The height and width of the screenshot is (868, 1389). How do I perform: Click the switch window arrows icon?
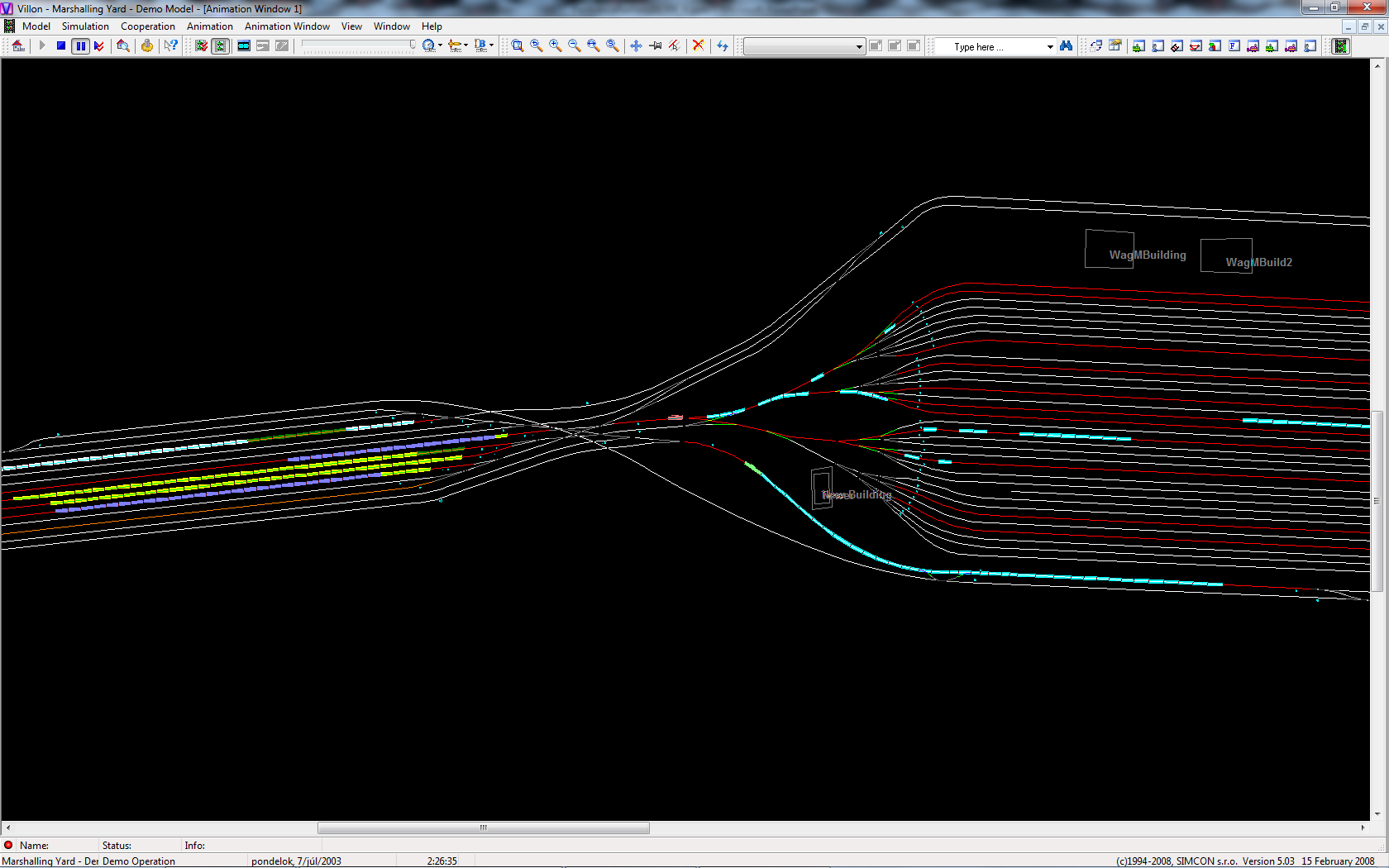point(1095,46)
